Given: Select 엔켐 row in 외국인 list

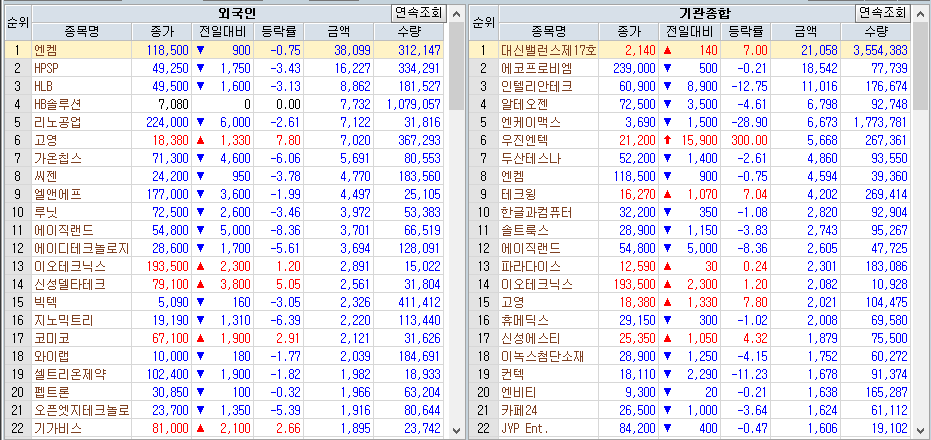Looking at the screenshot, I should (226, 50).
